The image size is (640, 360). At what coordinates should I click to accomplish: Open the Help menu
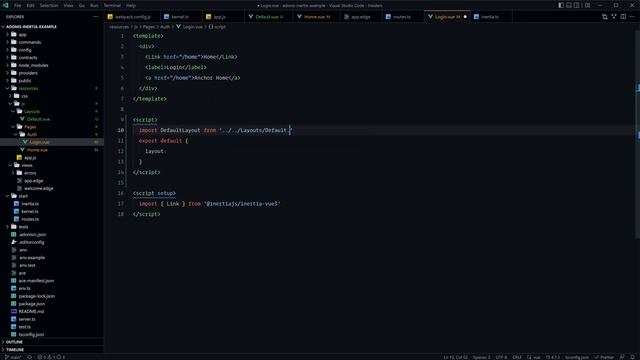pos(131,5)
